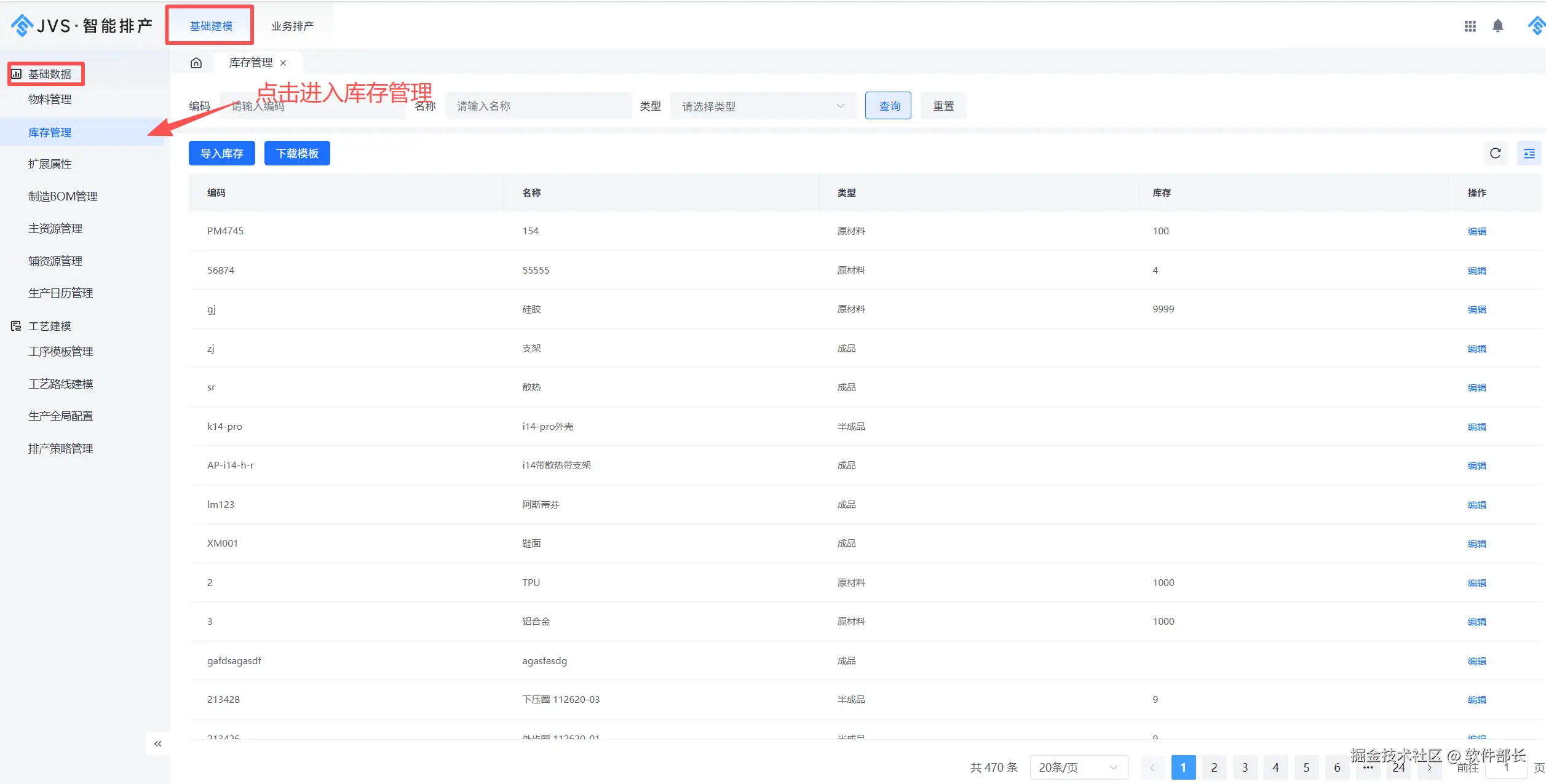Toggle the column settings icon
Screen dimensions: 1546x784
coord(1529,153)
